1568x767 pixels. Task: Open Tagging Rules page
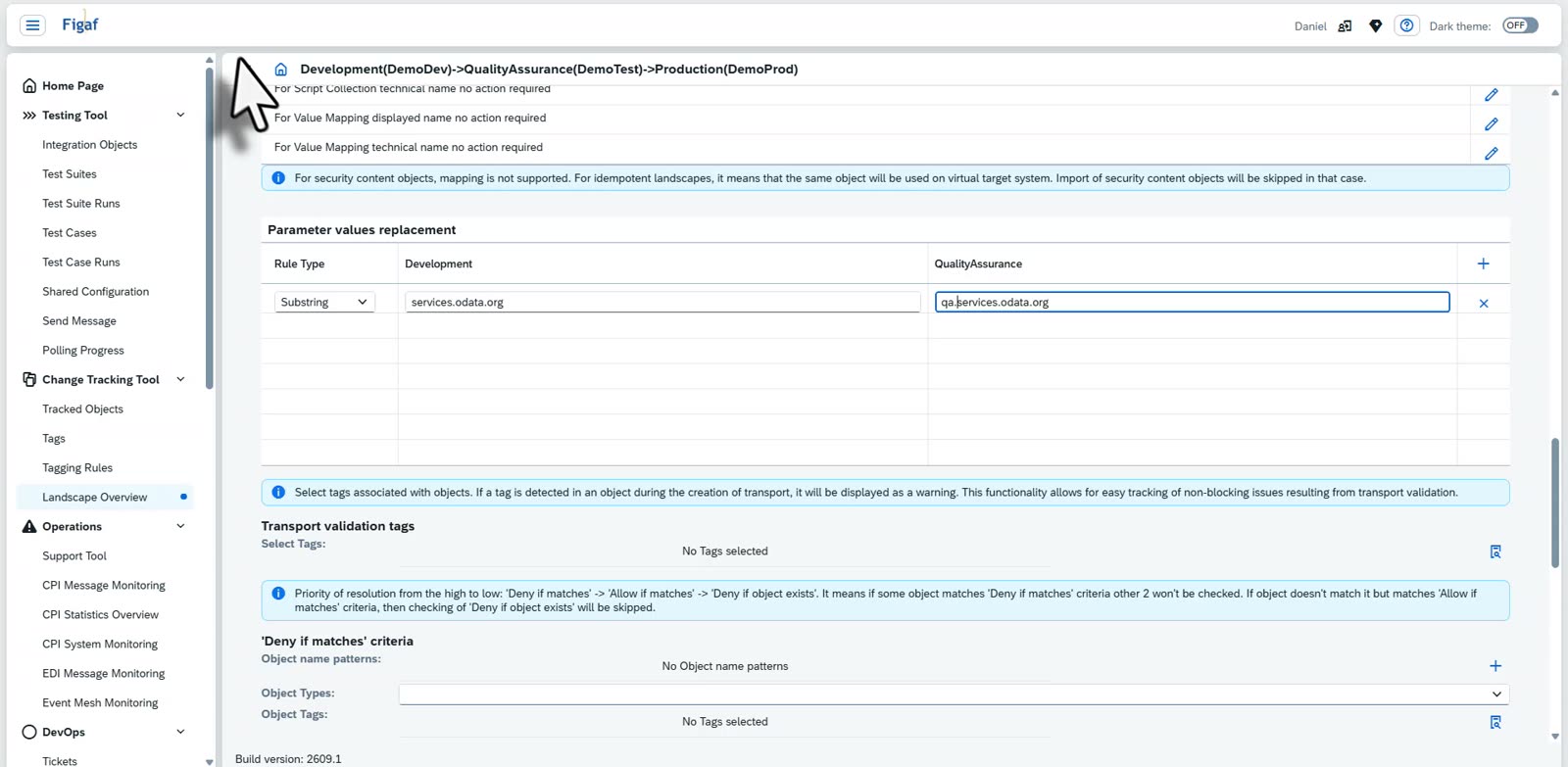[x=77, y=468]
